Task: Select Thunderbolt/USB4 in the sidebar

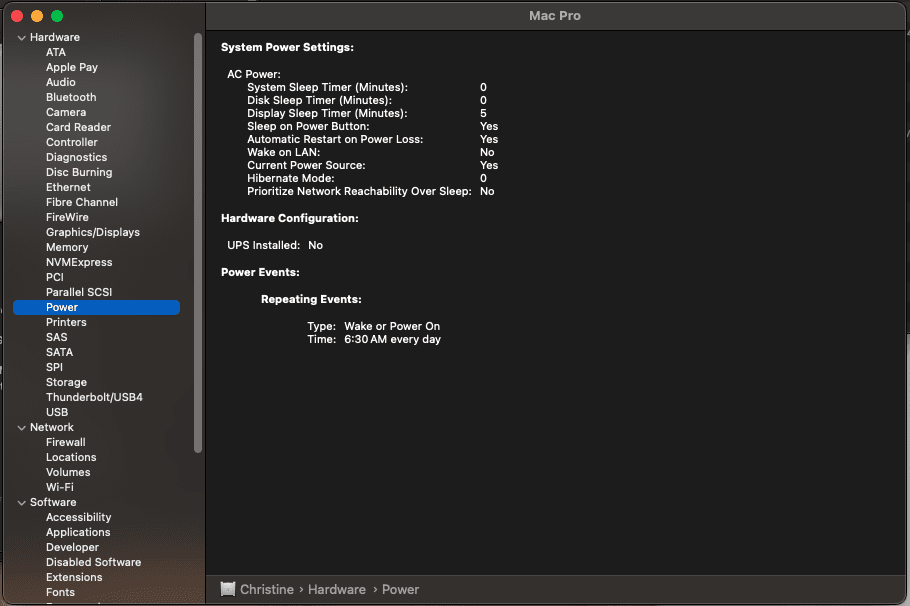Action: click(94, 397)
